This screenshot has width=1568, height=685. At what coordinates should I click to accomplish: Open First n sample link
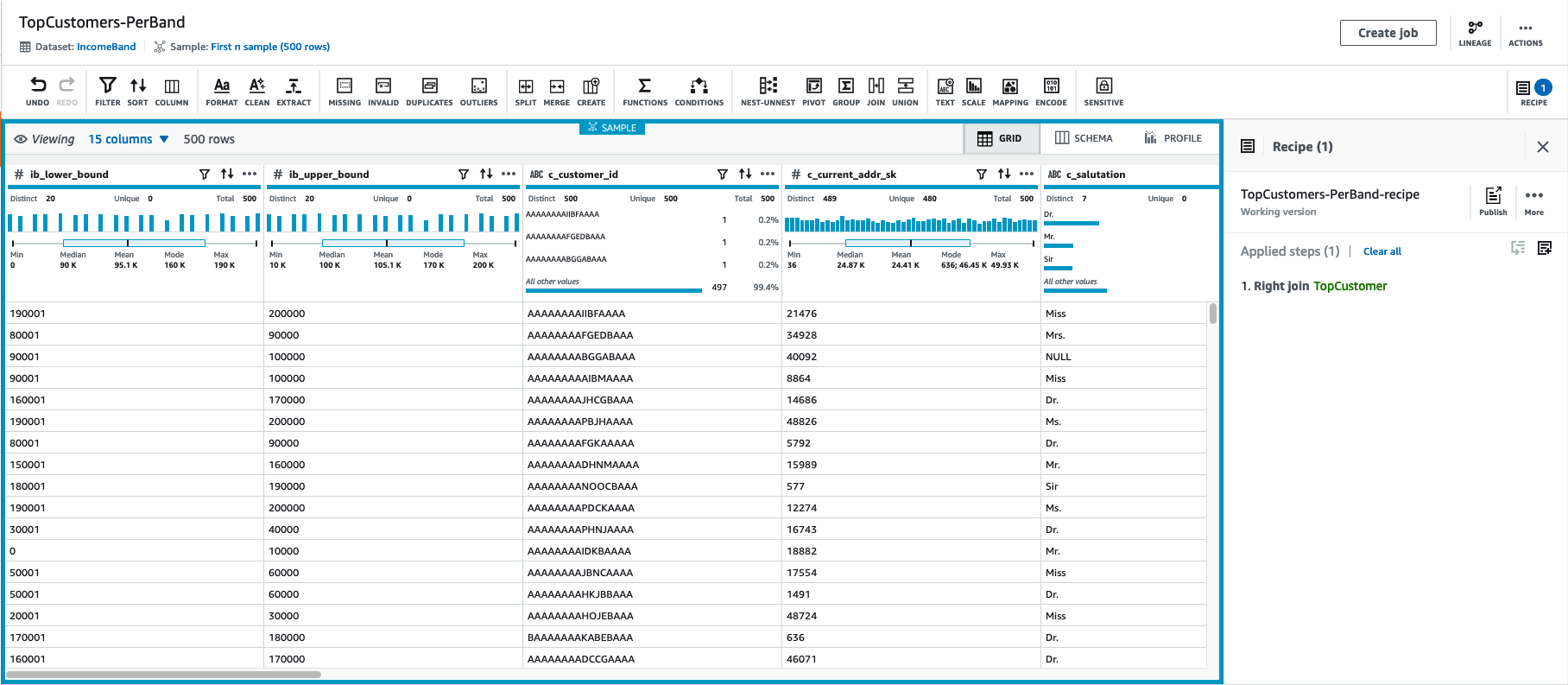[x=270, y=47]
